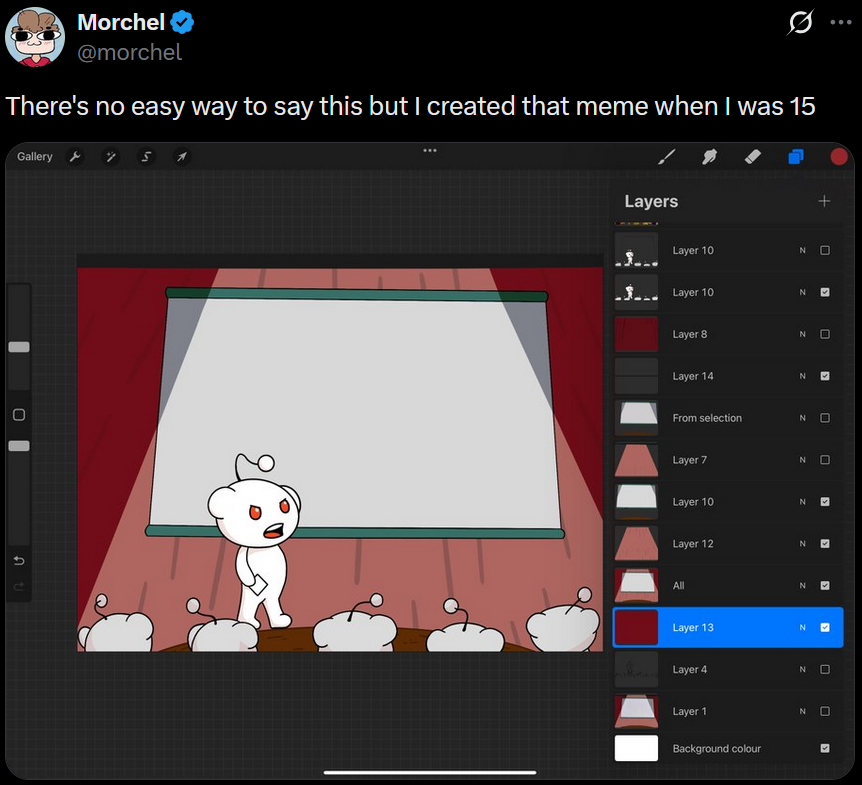Toggle visibility of From selection layer

click(x=825, y=418)
